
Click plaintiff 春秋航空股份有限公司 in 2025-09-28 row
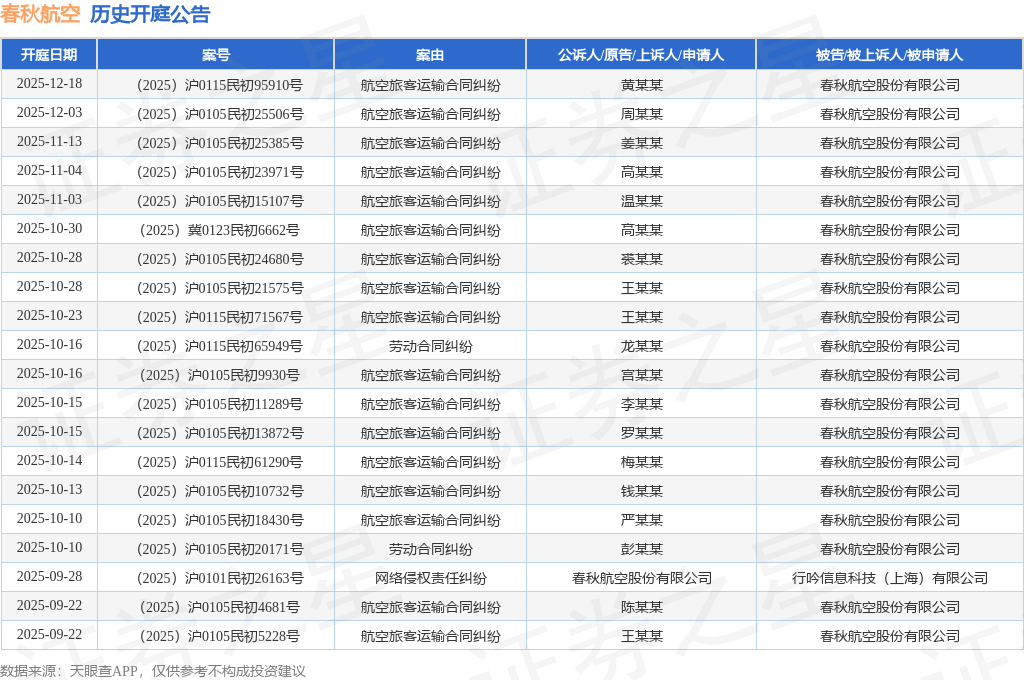click(641, 578)
